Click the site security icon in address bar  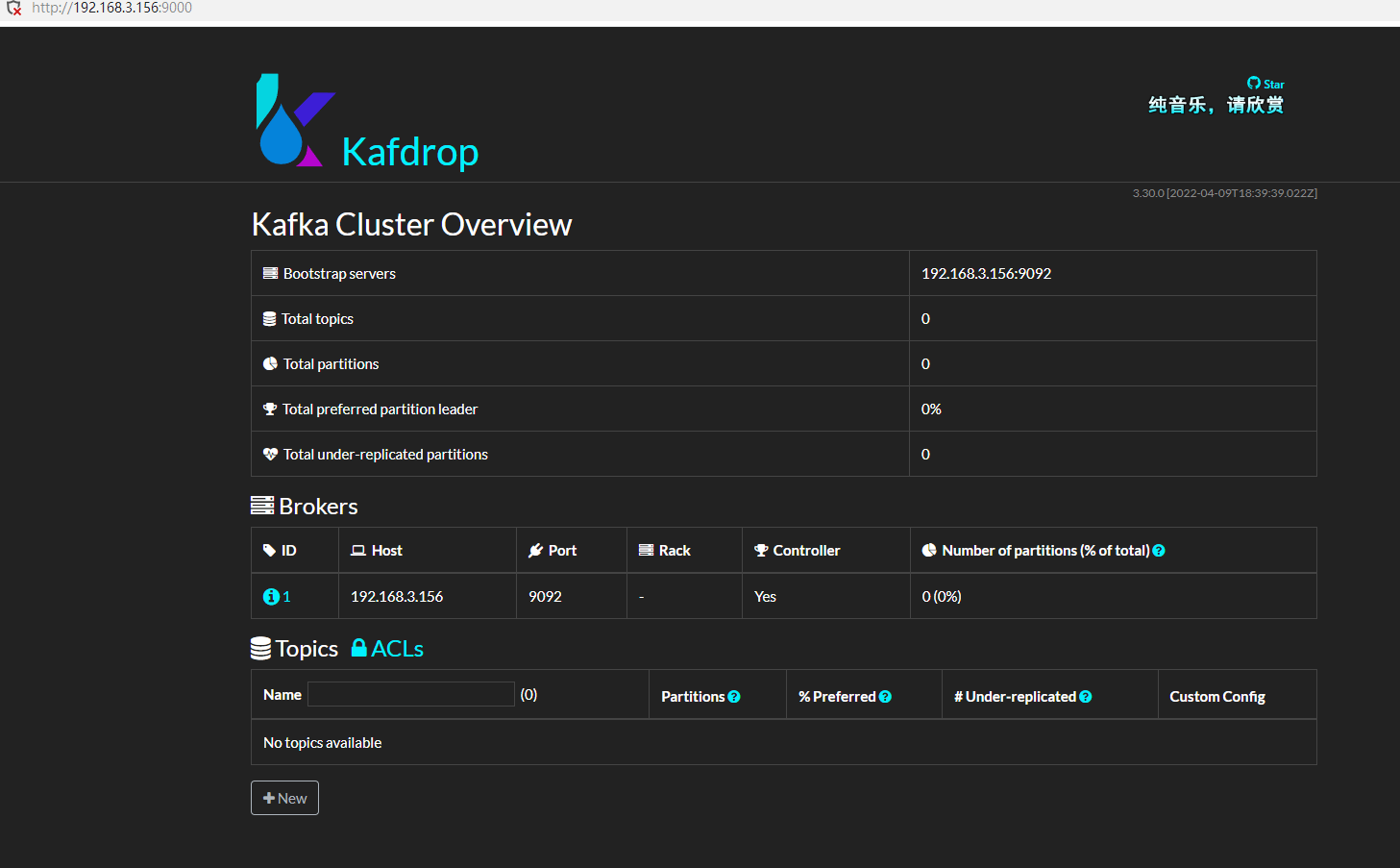pos(13,9)
